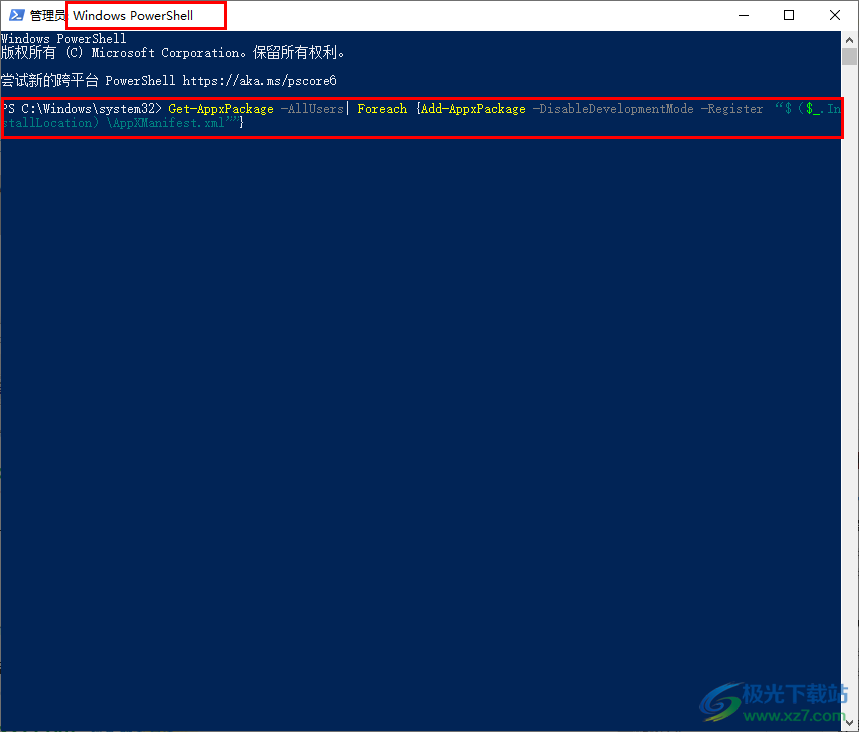Click the PowerShell icon in the title bar
The width and height of the screenshot is (859, 732).
16,15
